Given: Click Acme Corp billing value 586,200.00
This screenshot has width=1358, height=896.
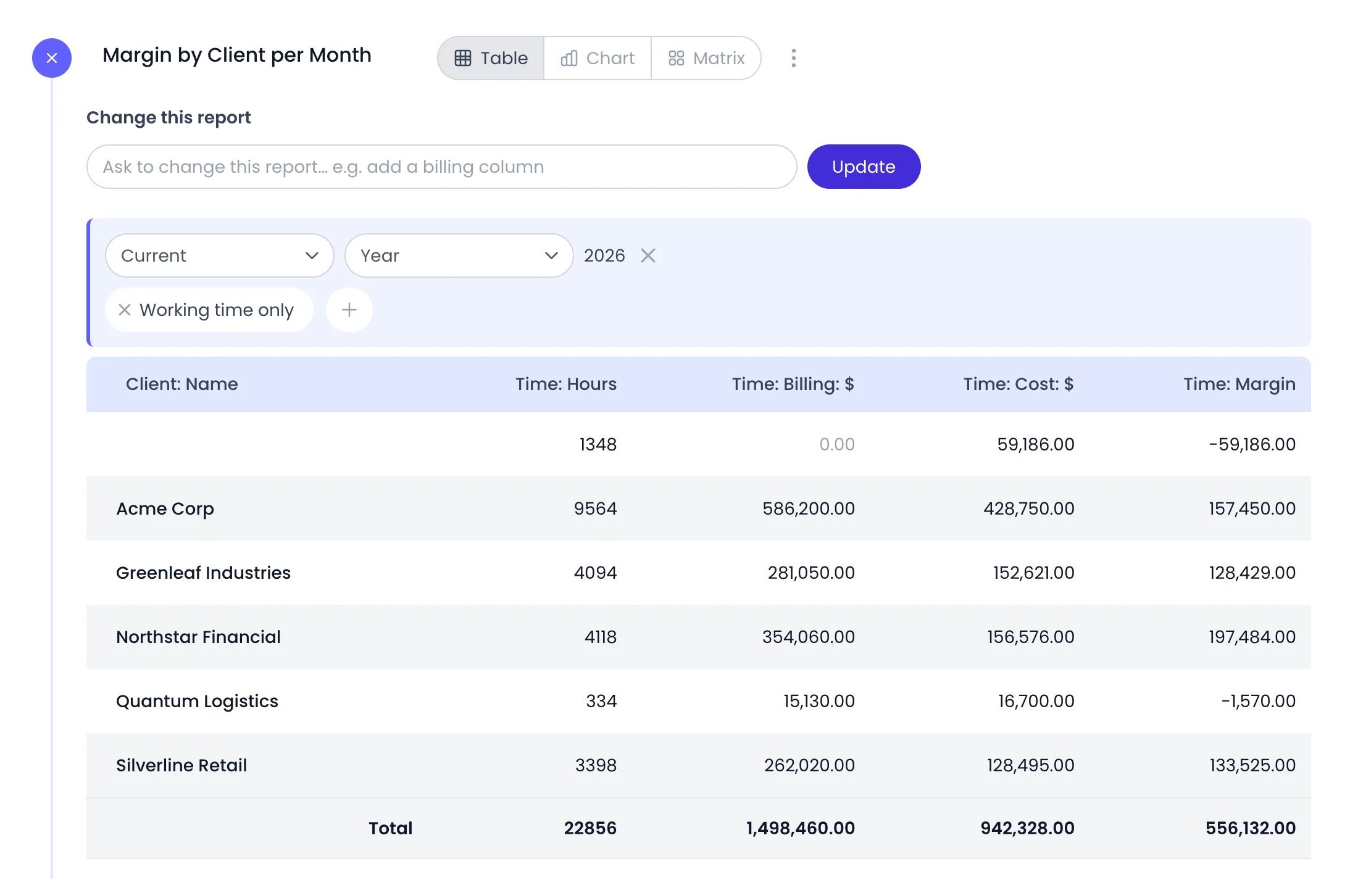Looking at the screenshot, I should click(x=809, y=508).
